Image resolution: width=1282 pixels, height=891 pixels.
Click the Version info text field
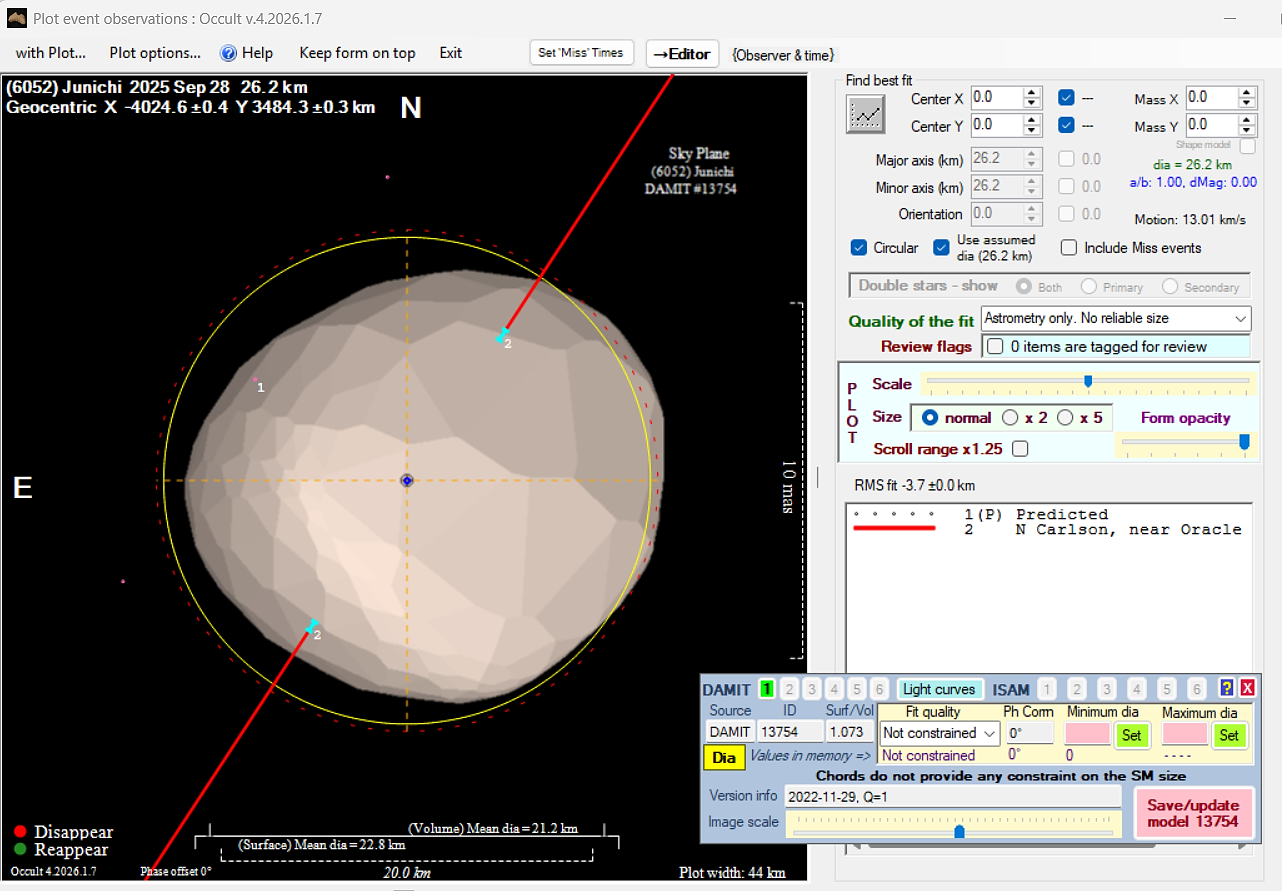click(952, 796)
